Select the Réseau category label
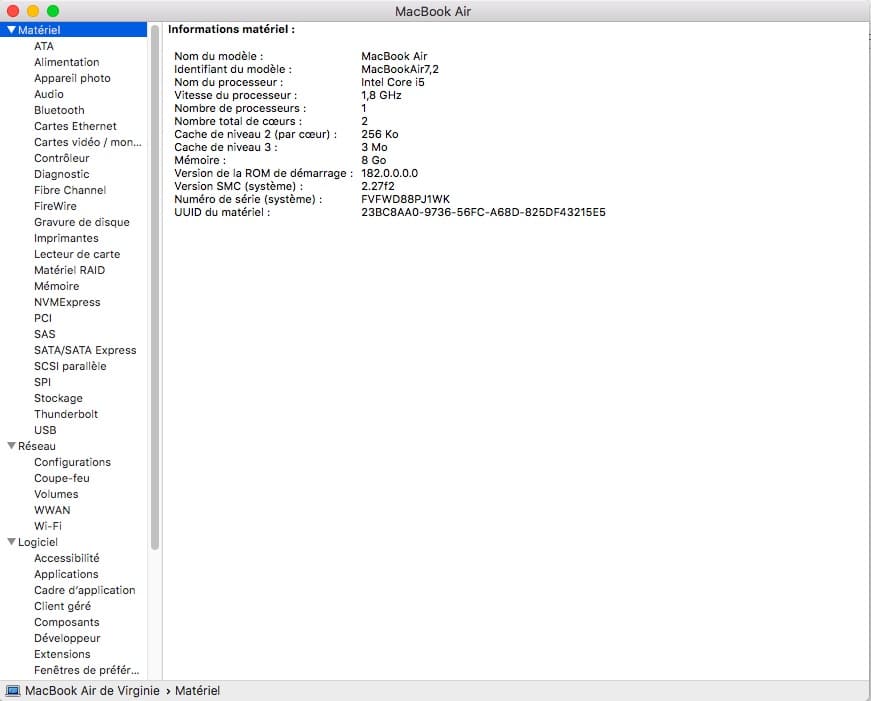This screenshot has width=871, height=701. click(x=37, y=446)
